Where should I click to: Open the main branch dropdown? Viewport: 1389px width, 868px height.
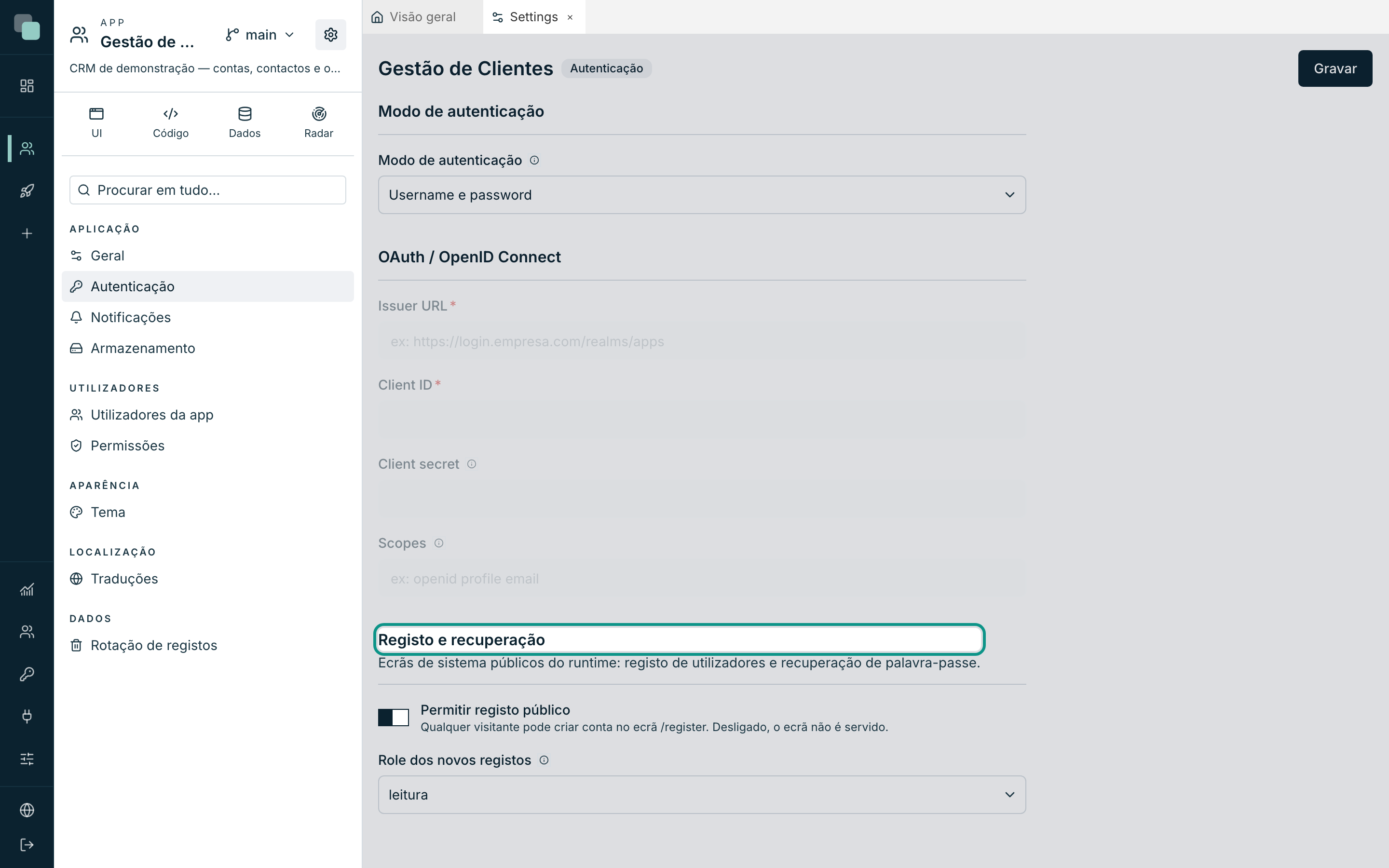click(x=260, y=35)
